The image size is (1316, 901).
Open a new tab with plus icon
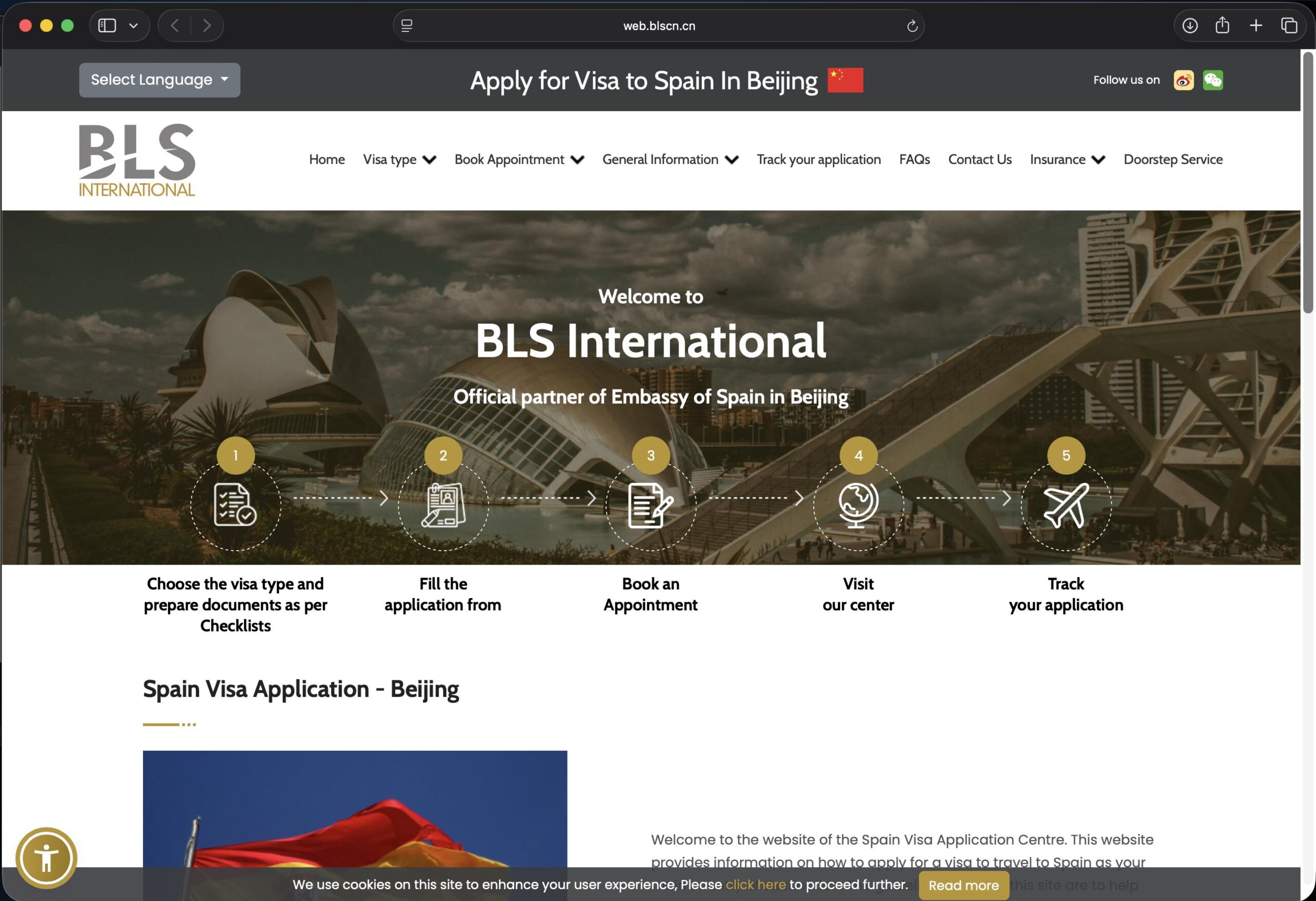(x=1256, y=26)
